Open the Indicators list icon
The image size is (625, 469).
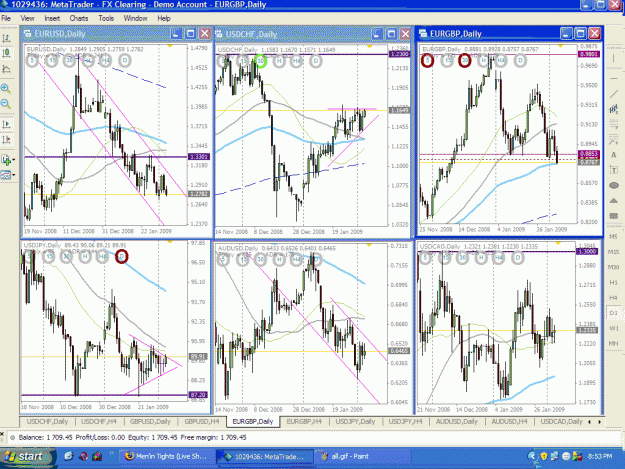6,160
